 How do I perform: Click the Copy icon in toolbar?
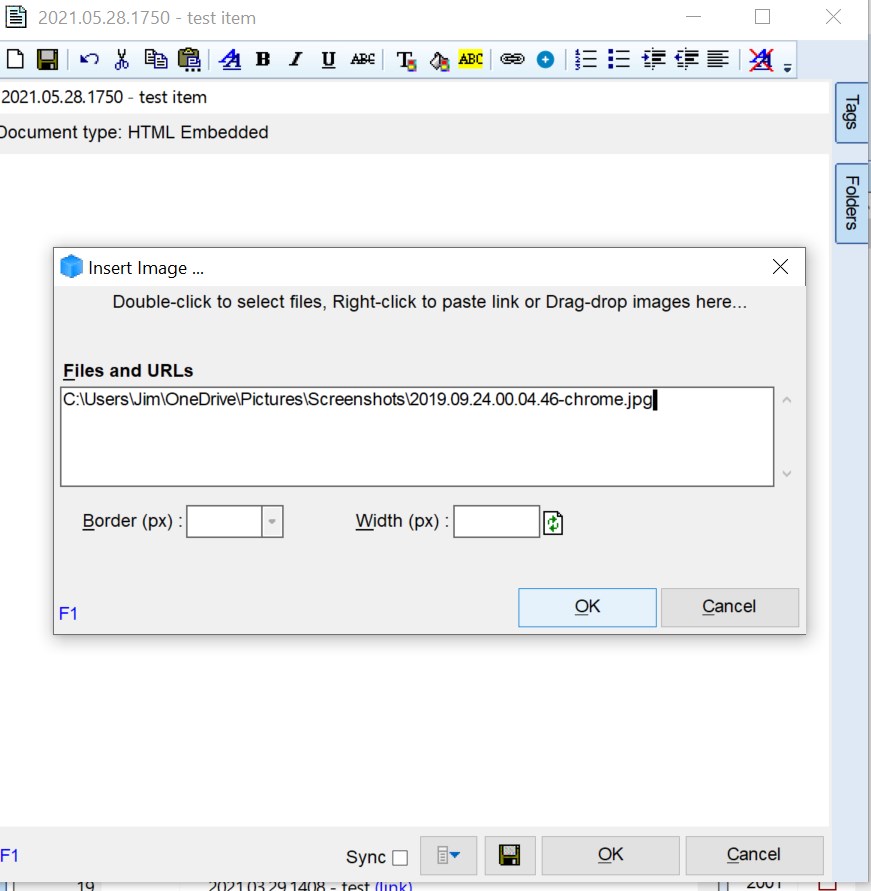point(156,59)
